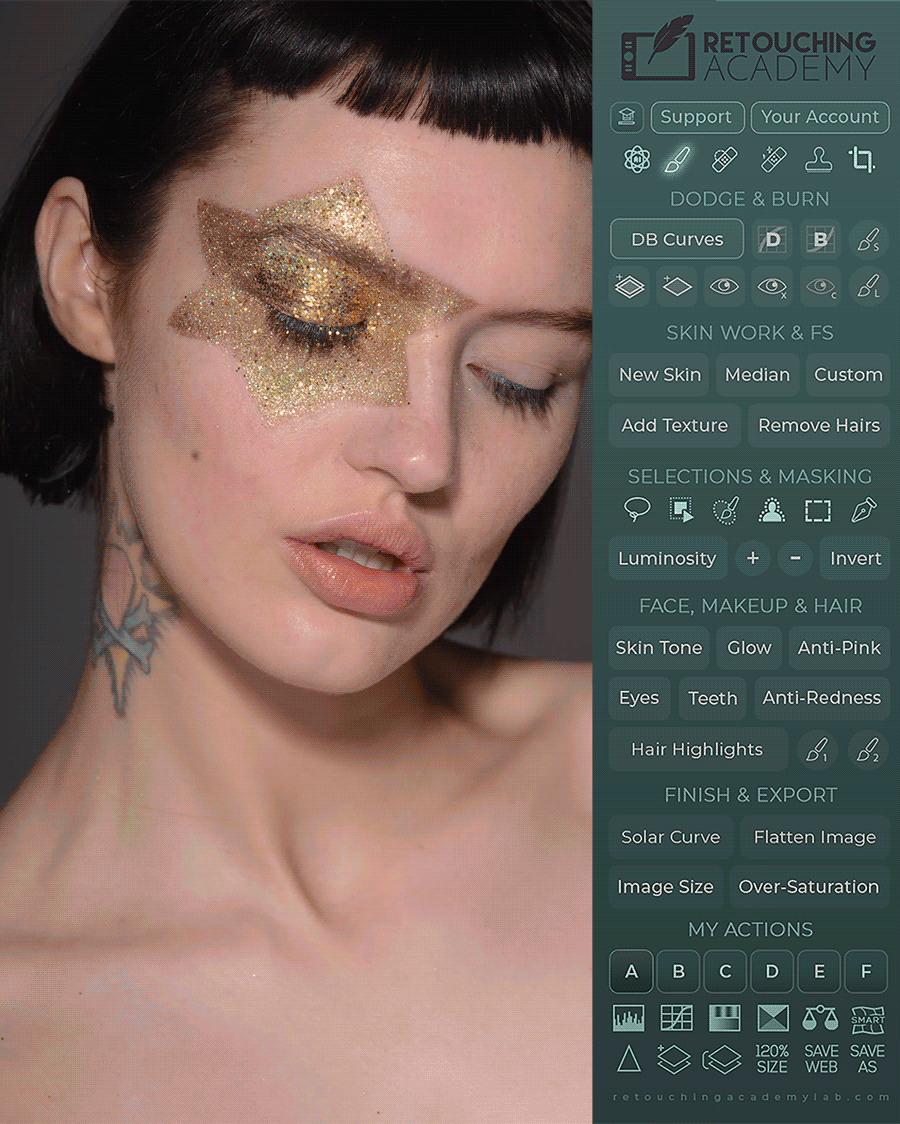This screenshot has height=1124, width=900.
Task: Pick the Lasso selection tool
Action: (x=636, y=510)
